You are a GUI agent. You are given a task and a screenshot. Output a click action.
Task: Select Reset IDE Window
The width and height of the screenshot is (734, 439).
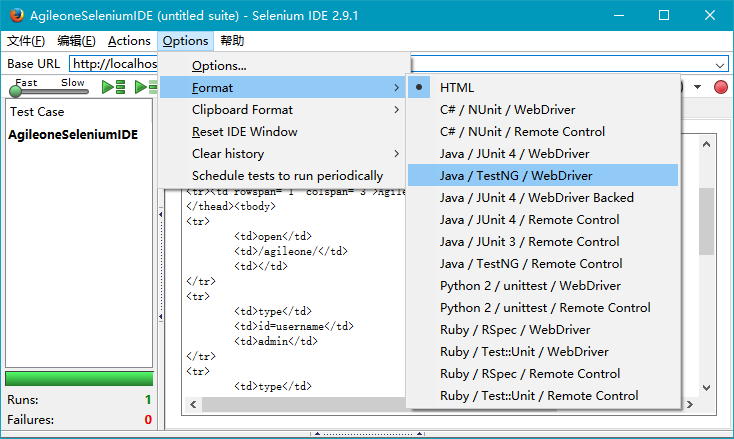point(282,132)
